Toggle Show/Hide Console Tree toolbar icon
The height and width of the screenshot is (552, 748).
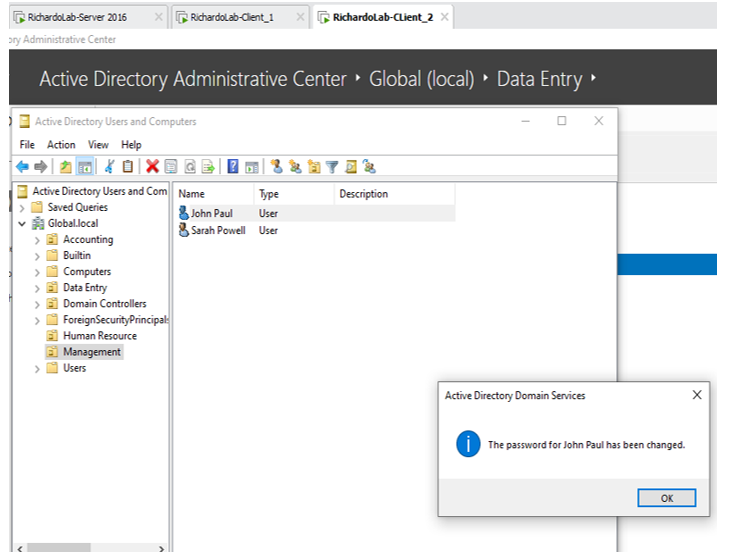click(x=84, y=167)
